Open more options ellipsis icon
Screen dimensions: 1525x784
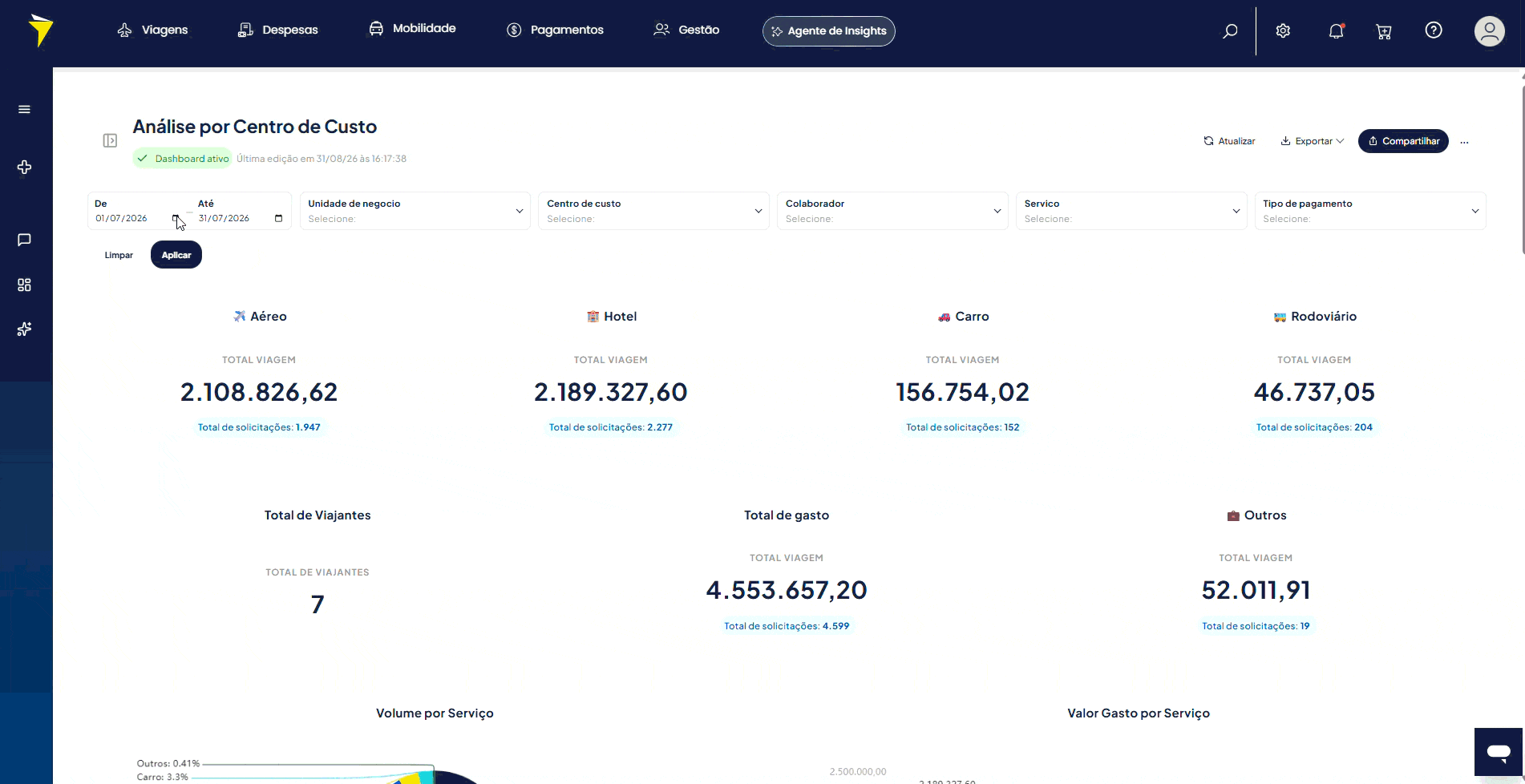(x=1464, y=142)
